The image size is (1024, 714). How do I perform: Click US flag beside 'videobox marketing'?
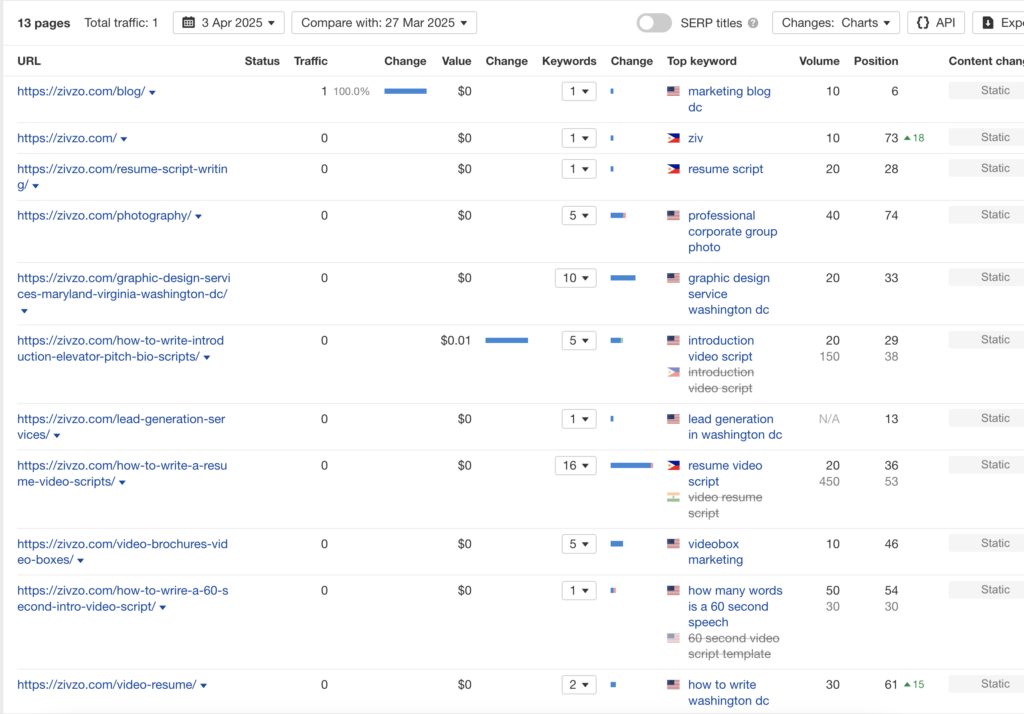pyautogui.click(x=673, y=544)
